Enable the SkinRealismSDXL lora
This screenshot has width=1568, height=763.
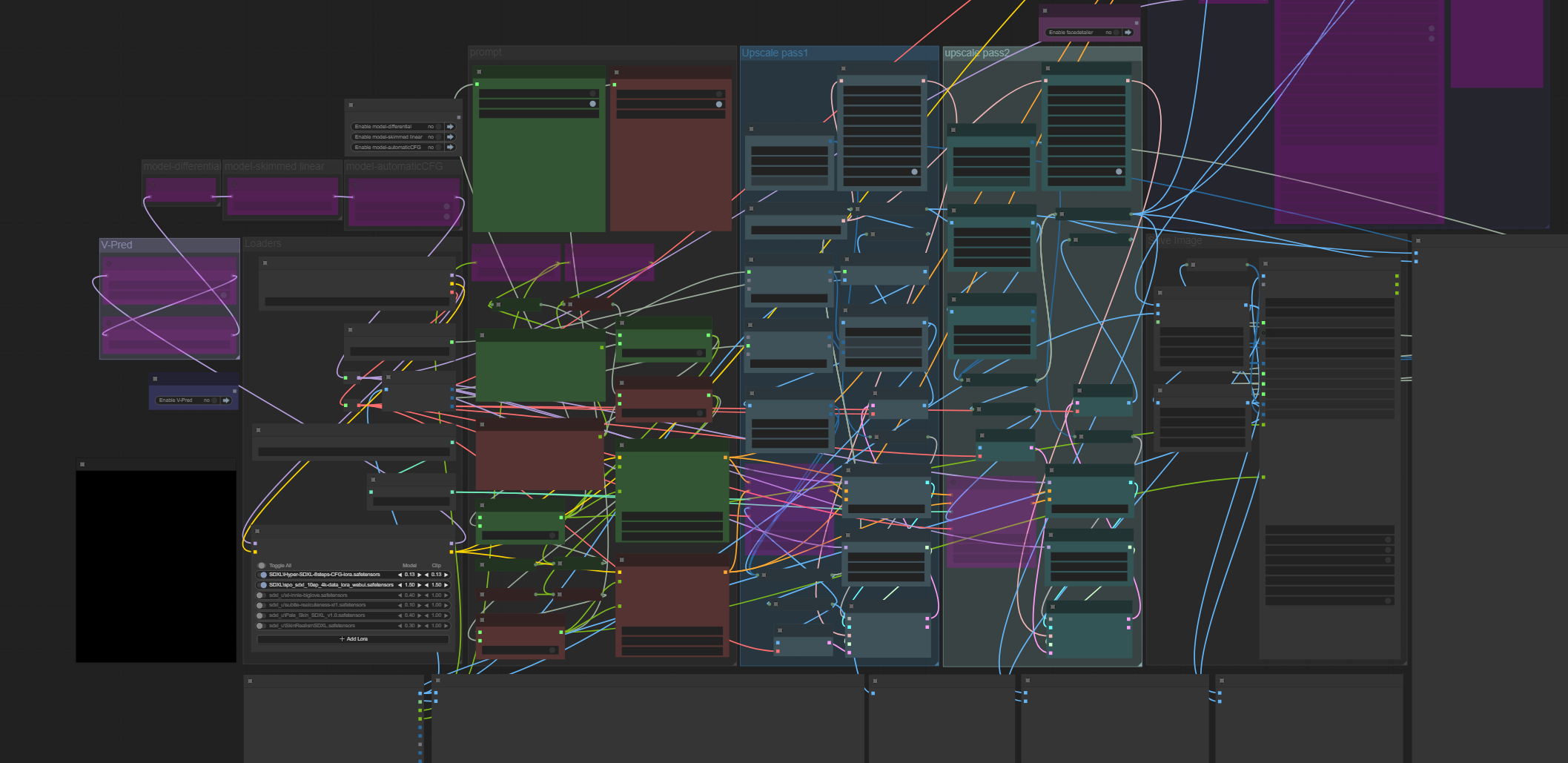click(260, 626)
